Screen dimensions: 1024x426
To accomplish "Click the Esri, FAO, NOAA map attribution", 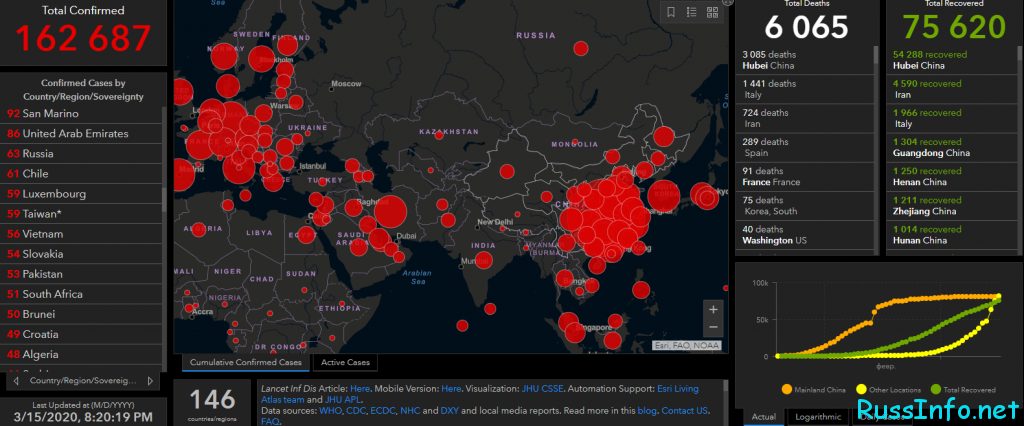I will coord(687,346).
